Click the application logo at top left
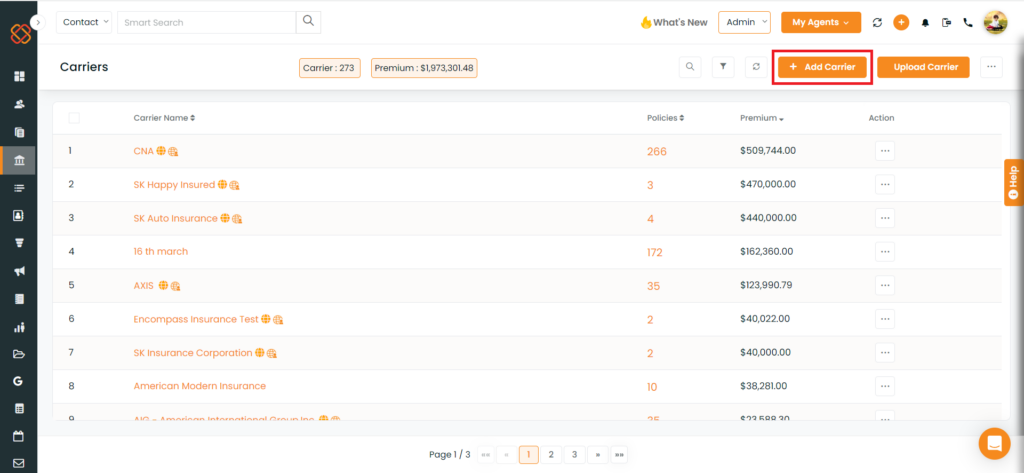Screen dimensions: 1024x473 (x=20, y=33)
